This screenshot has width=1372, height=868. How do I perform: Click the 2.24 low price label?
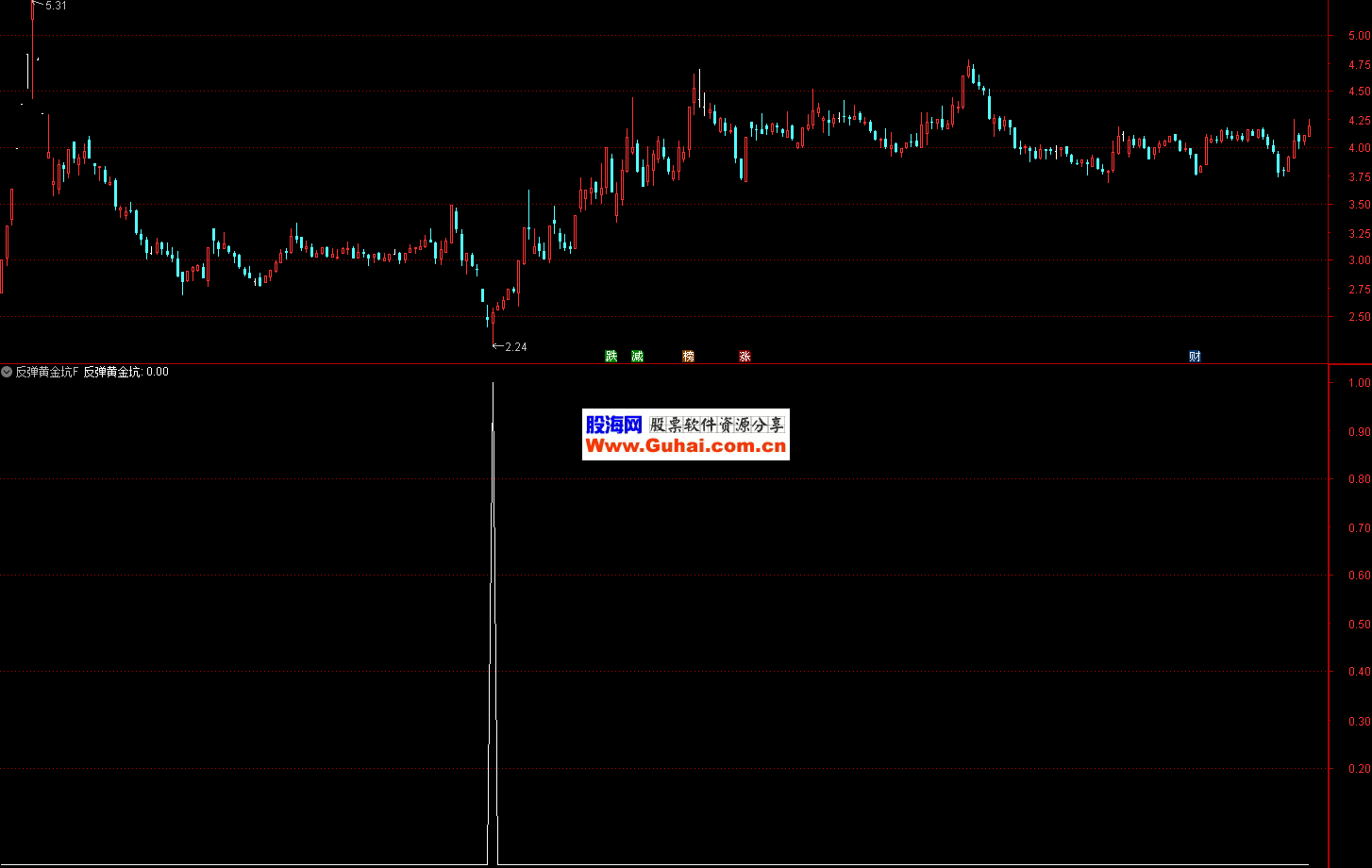click(x=515, y=347)
